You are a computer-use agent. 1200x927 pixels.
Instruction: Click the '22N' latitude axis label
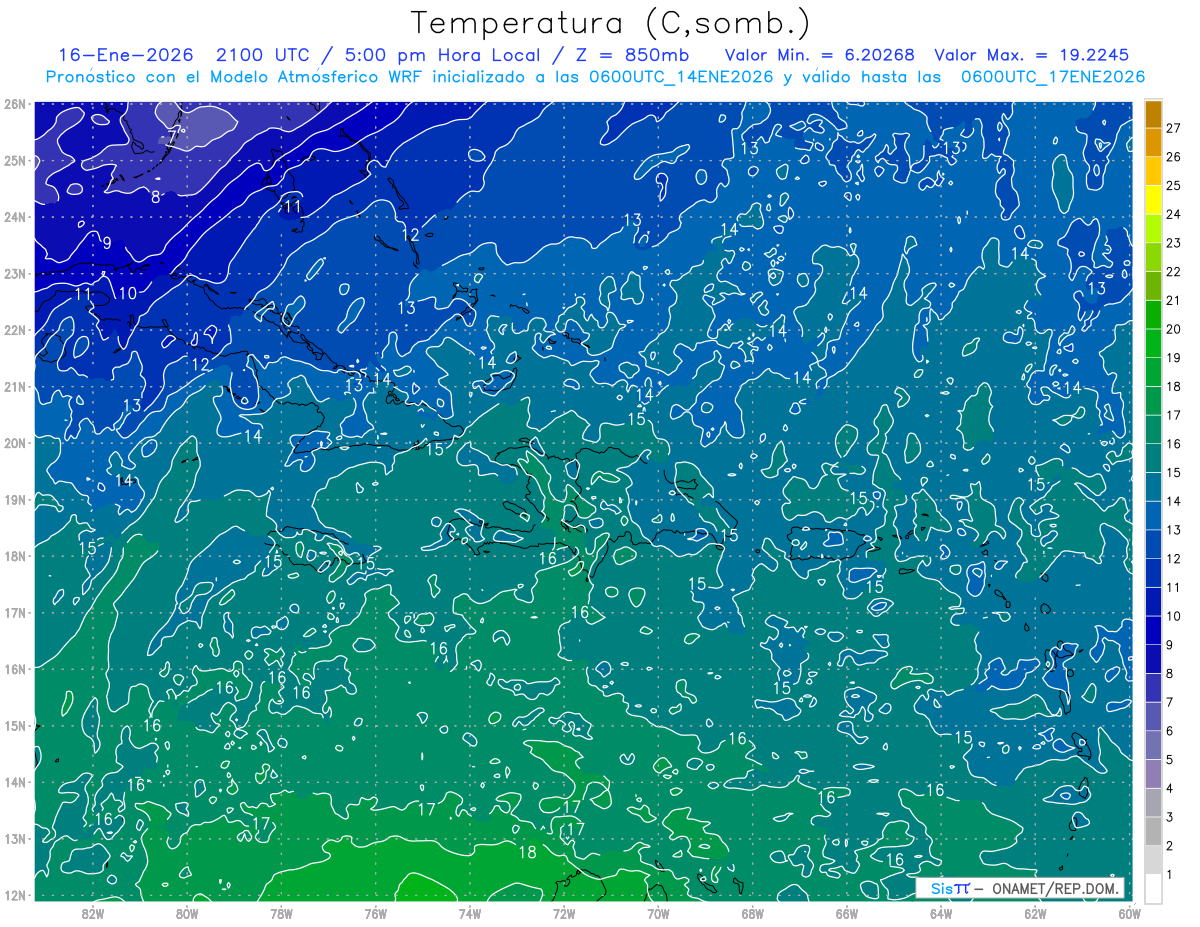(14, 330)
